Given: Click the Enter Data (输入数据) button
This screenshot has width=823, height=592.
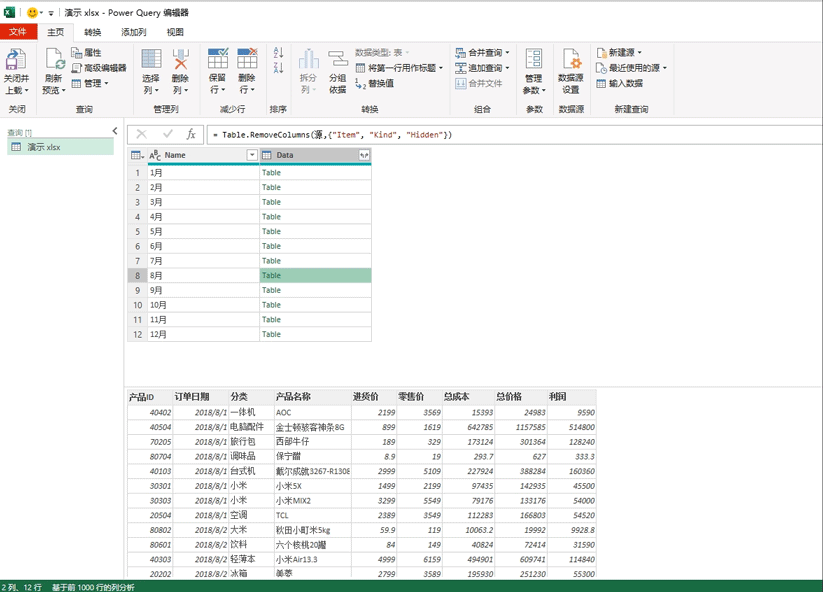Looking at the screenshot, I should point(620,83).
